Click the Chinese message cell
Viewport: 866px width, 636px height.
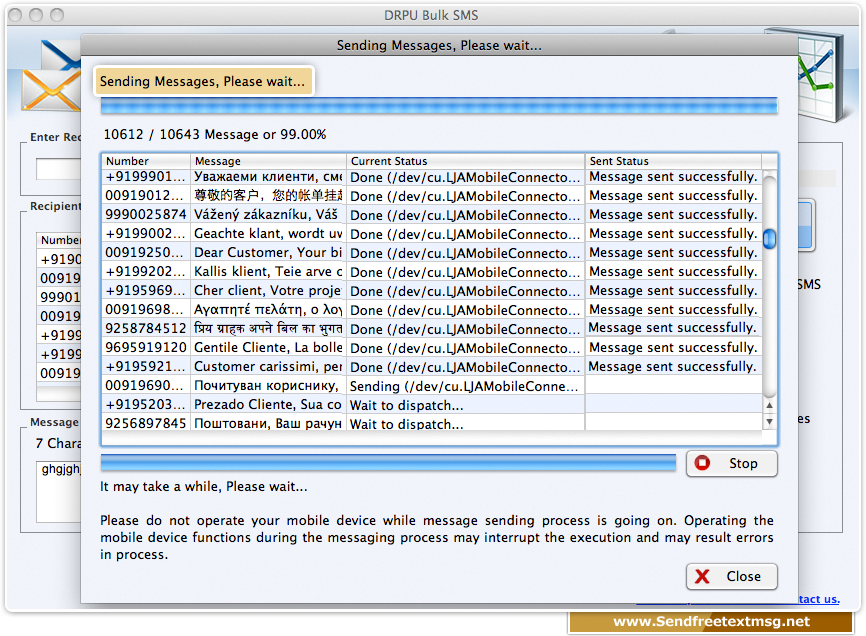tap(268, 195)
